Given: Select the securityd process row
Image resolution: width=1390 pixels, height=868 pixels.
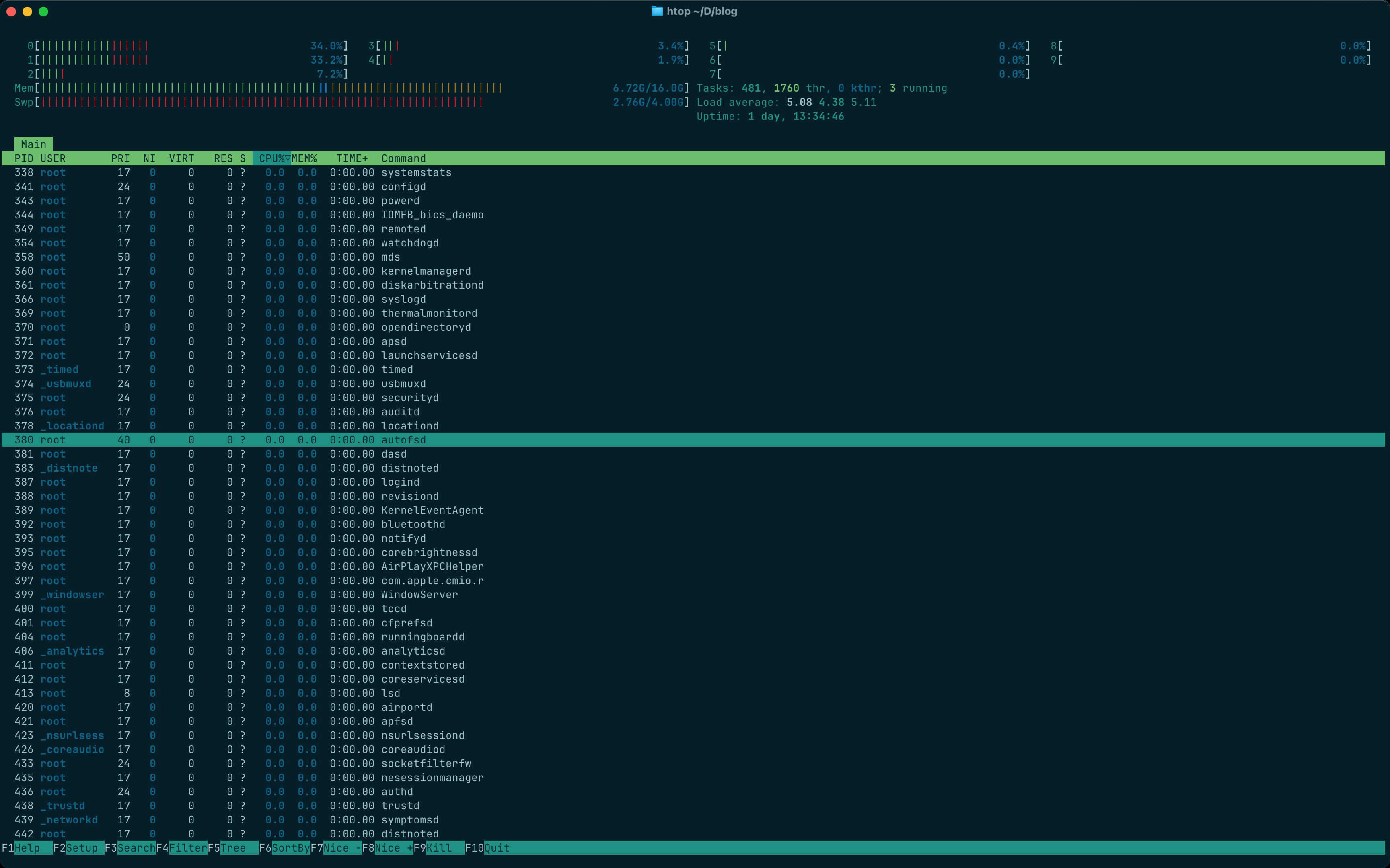Looking at the screenshot, I should coord(693,398).
